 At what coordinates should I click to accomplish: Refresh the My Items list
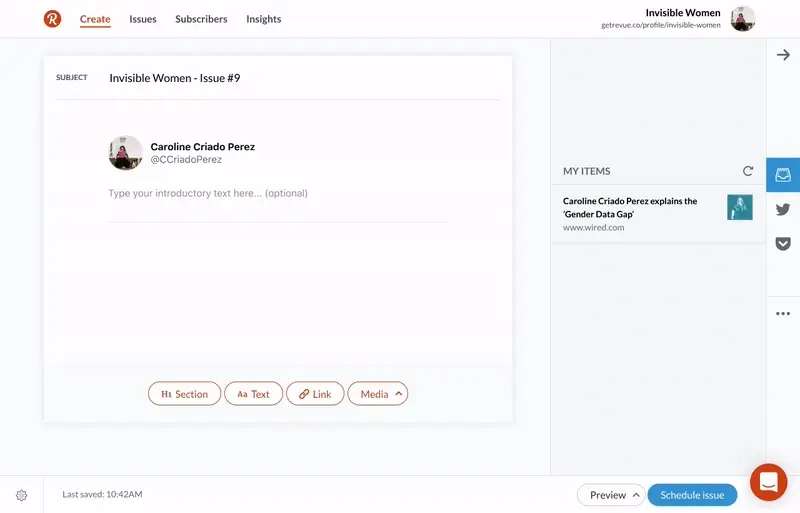(747, 171)
